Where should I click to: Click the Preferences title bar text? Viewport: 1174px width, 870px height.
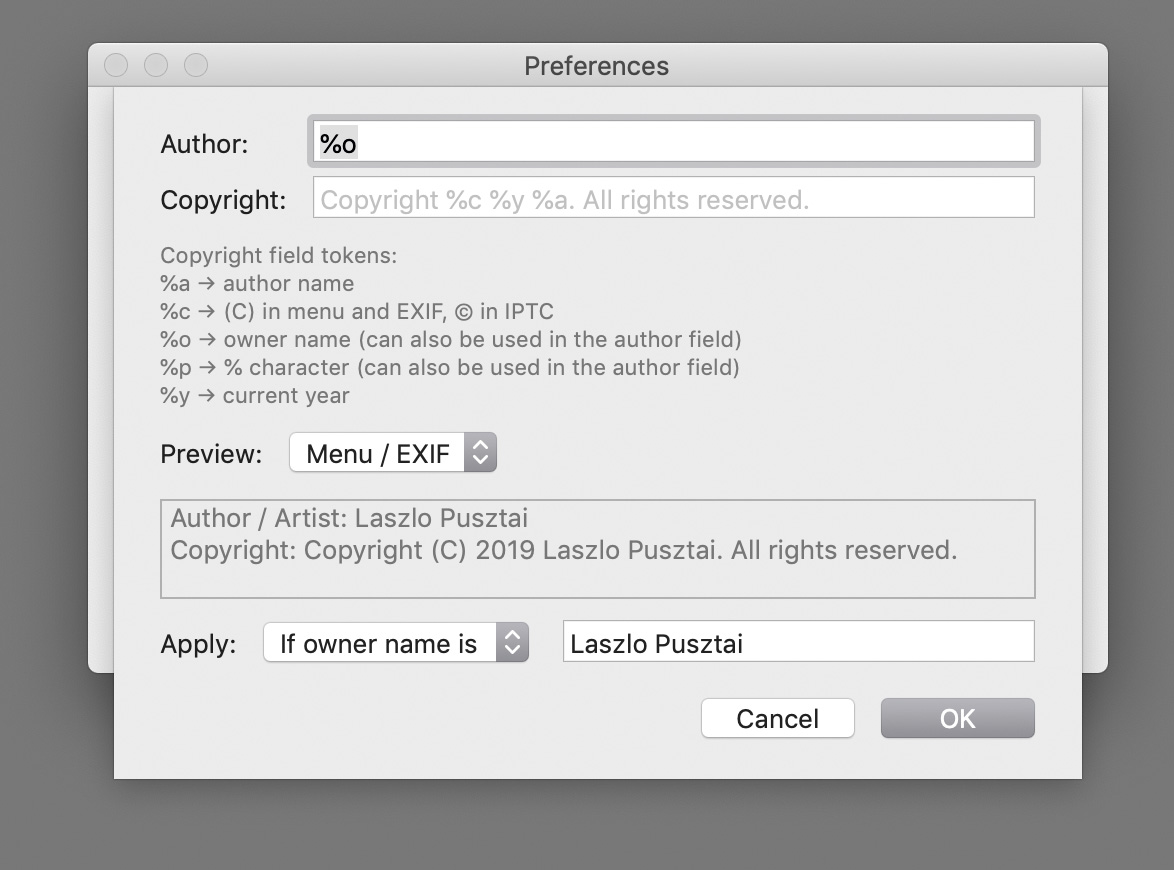(597, 66)
